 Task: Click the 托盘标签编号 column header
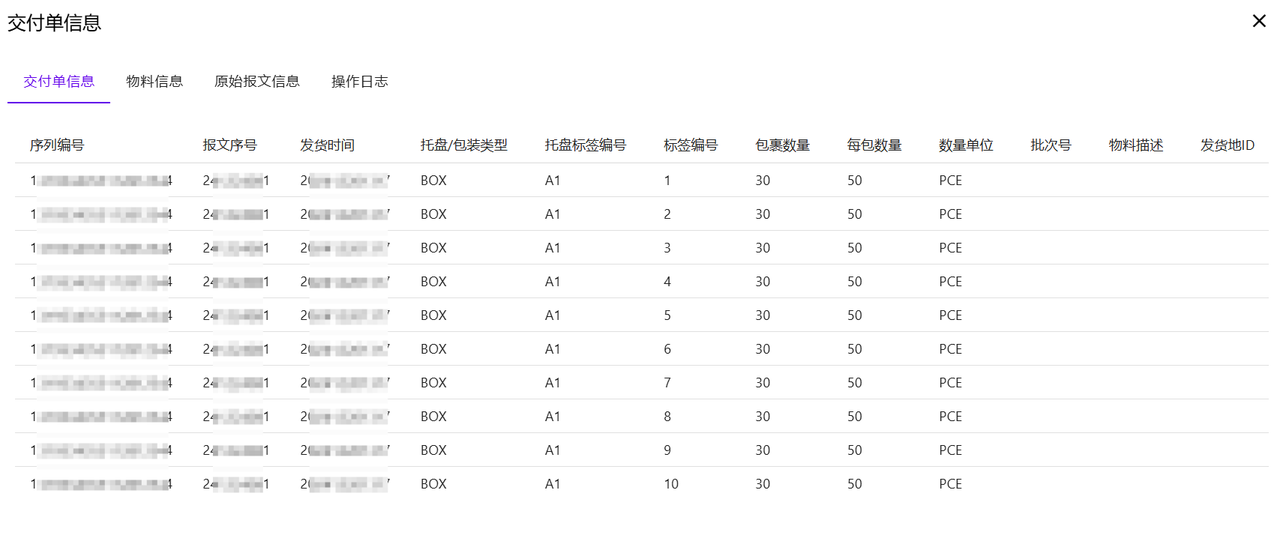click(x=585, y=146)
